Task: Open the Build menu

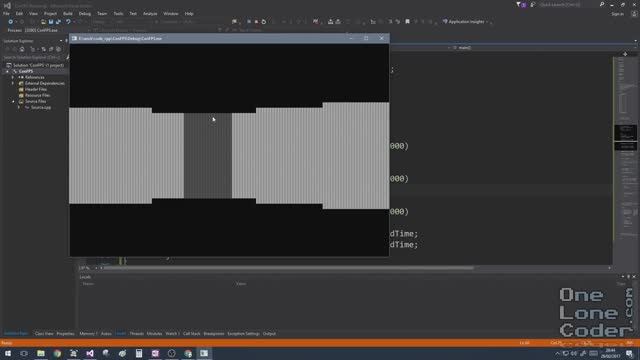Action: click(68, 13)
